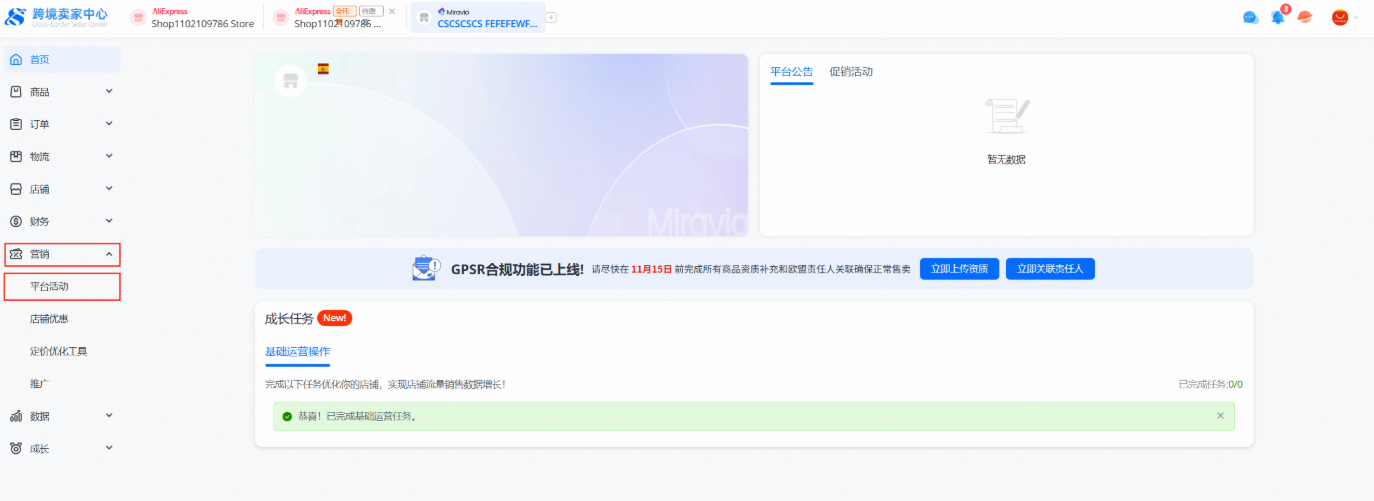Click the first AliExpress shop avatar icon

[138, 18]
